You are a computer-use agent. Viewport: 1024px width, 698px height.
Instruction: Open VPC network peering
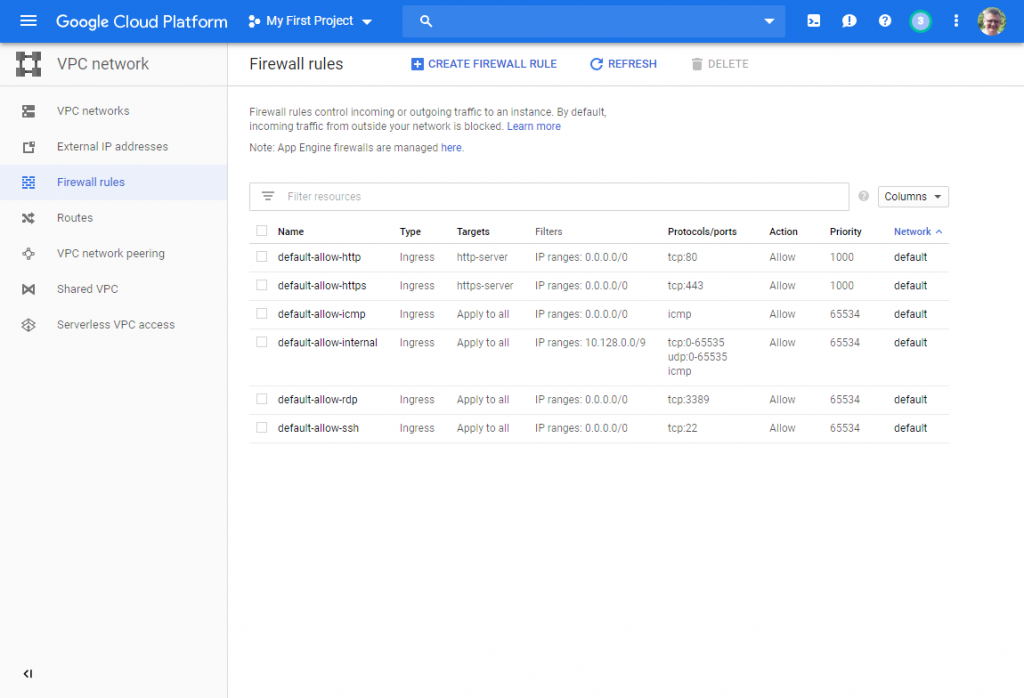pyautogui.click(x=111, y=253)
